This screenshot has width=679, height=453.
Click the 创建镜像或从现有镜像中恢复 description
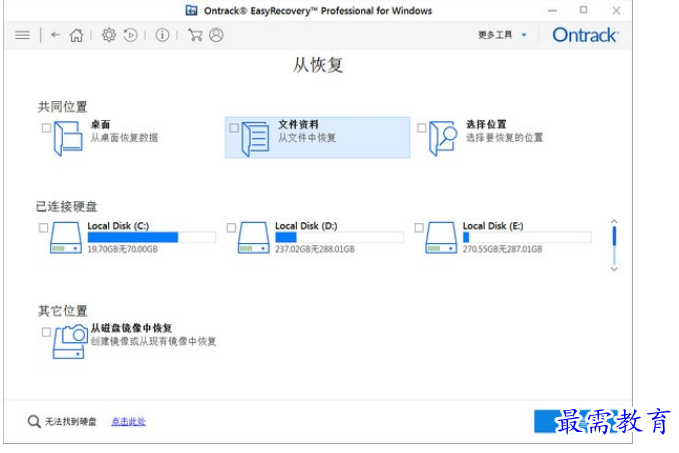coord(153,341)
